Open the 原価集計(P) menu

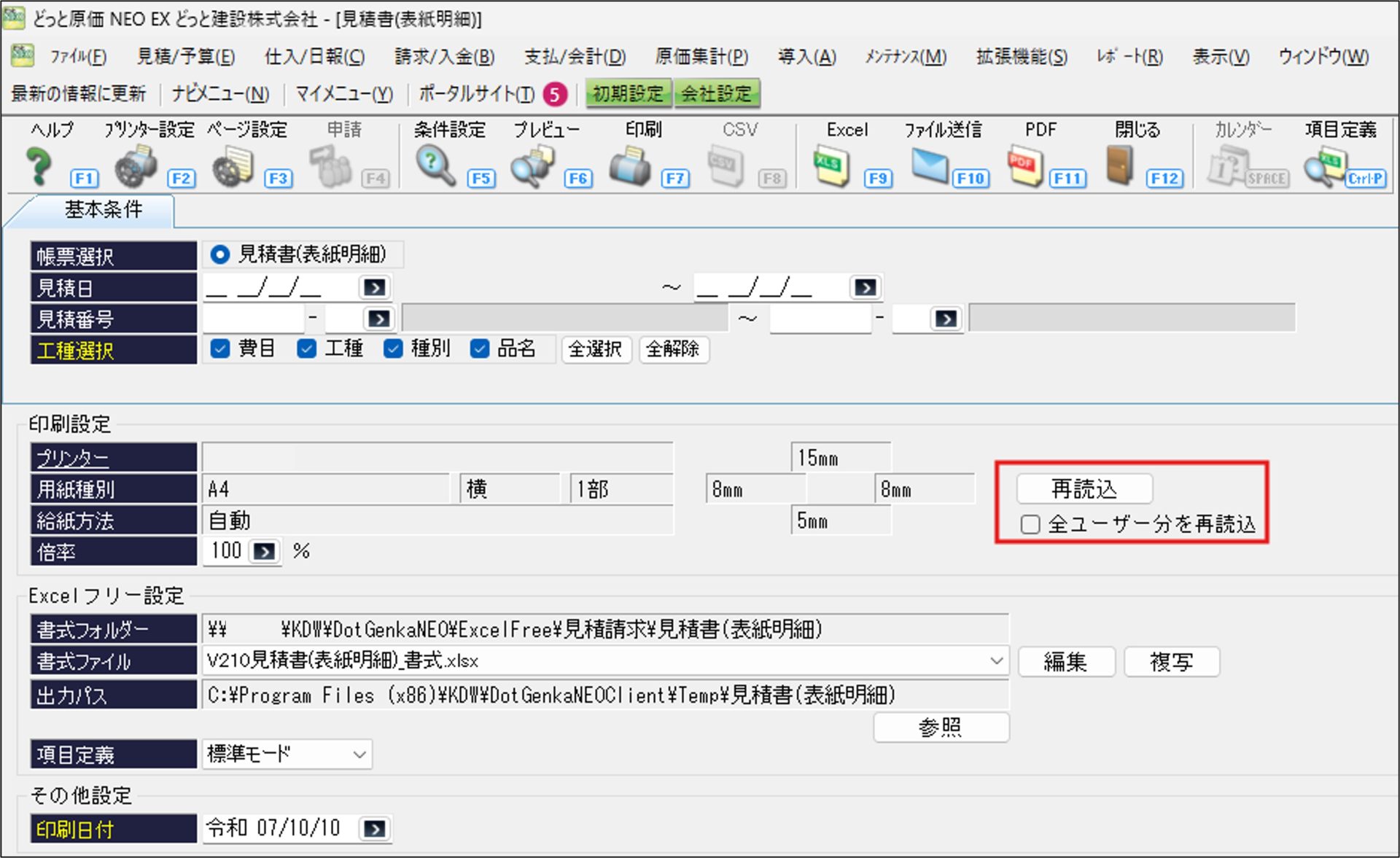(701, 56)
